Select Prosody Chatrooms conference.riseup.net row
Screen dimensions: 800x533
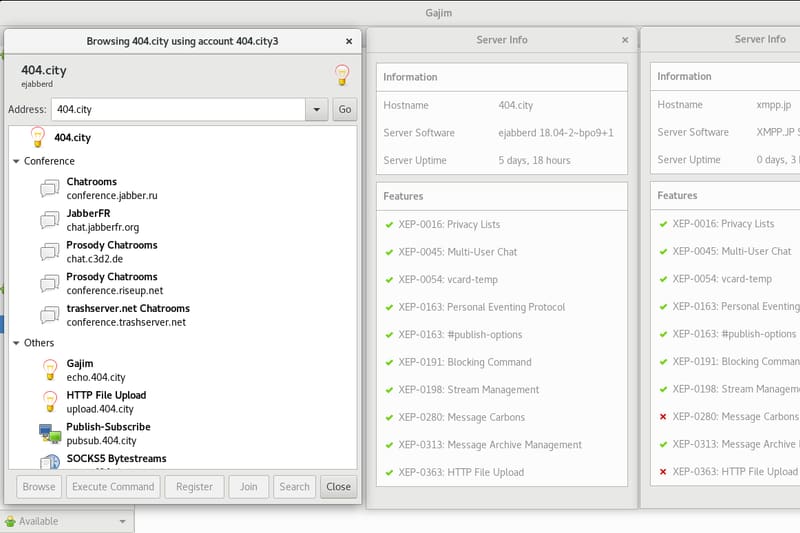pos(183,283)
